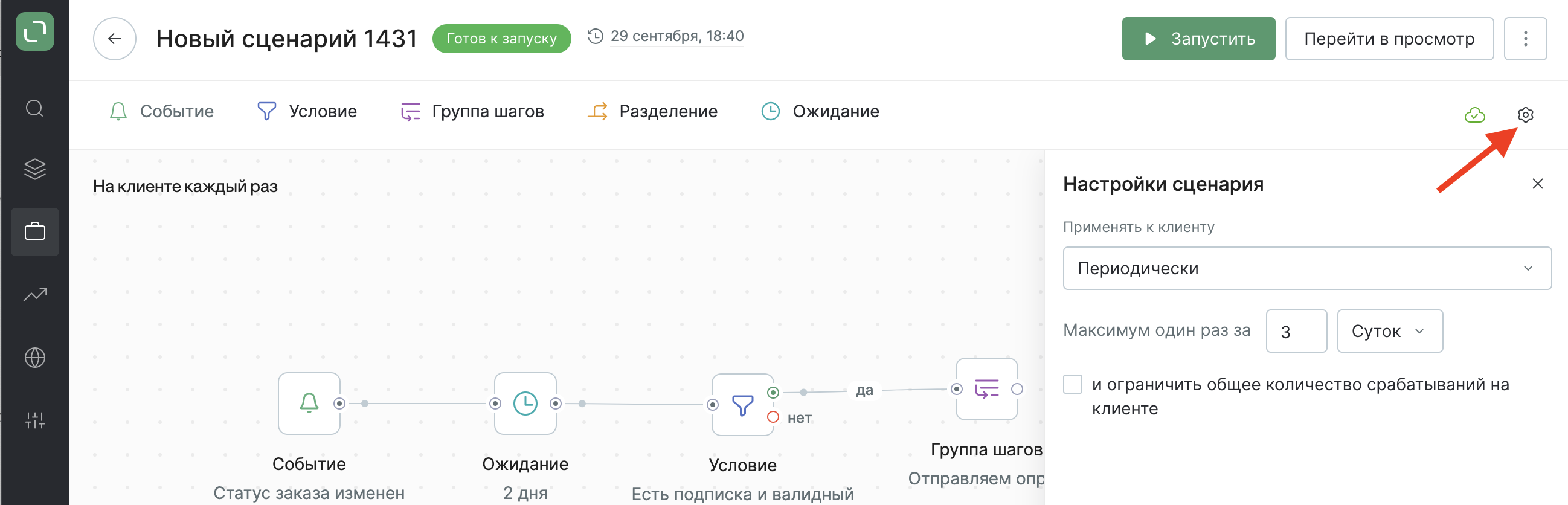Click the 'Статус заказа изменен' caption
Image resolution: width=1568 pixels, height=505 pixels.
[x=309, y=492]
